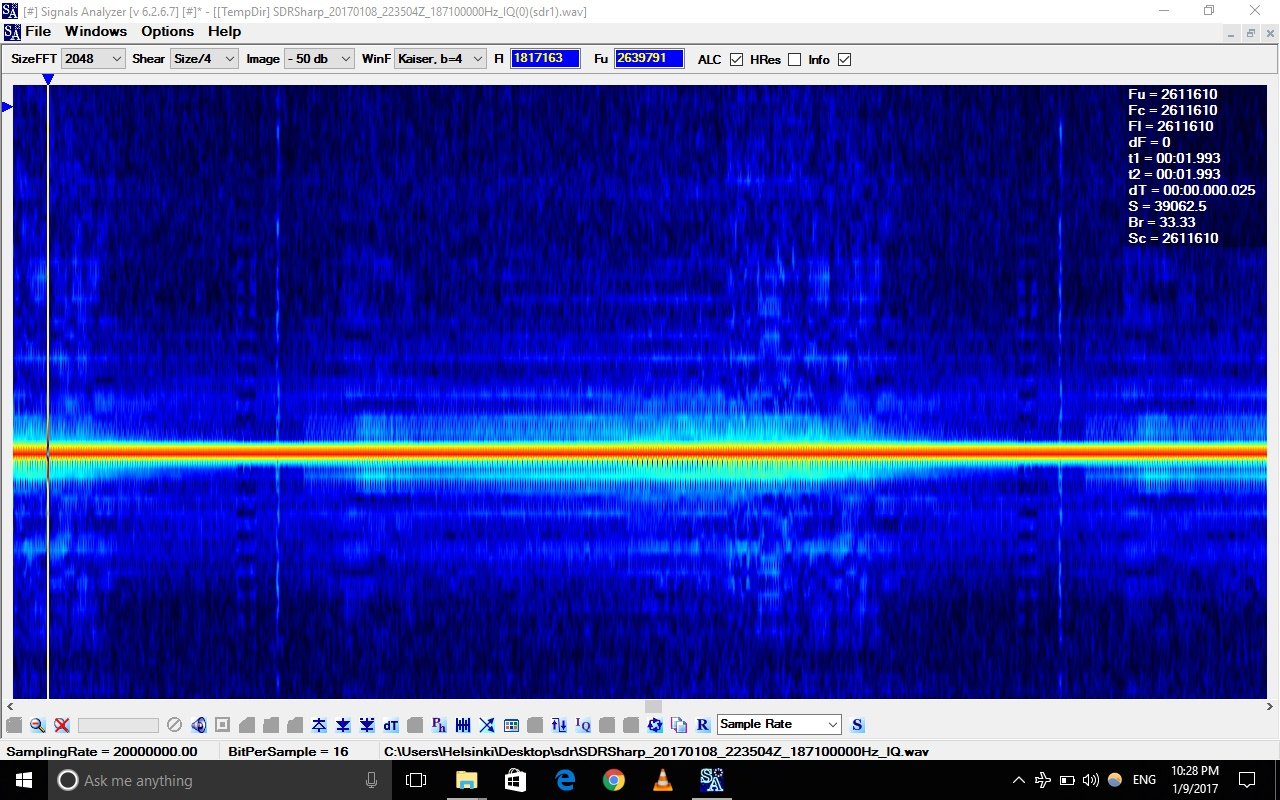1280x800 pixels.
Task: Open the Image -50 db dropdown
Action: tap(319, 59)
